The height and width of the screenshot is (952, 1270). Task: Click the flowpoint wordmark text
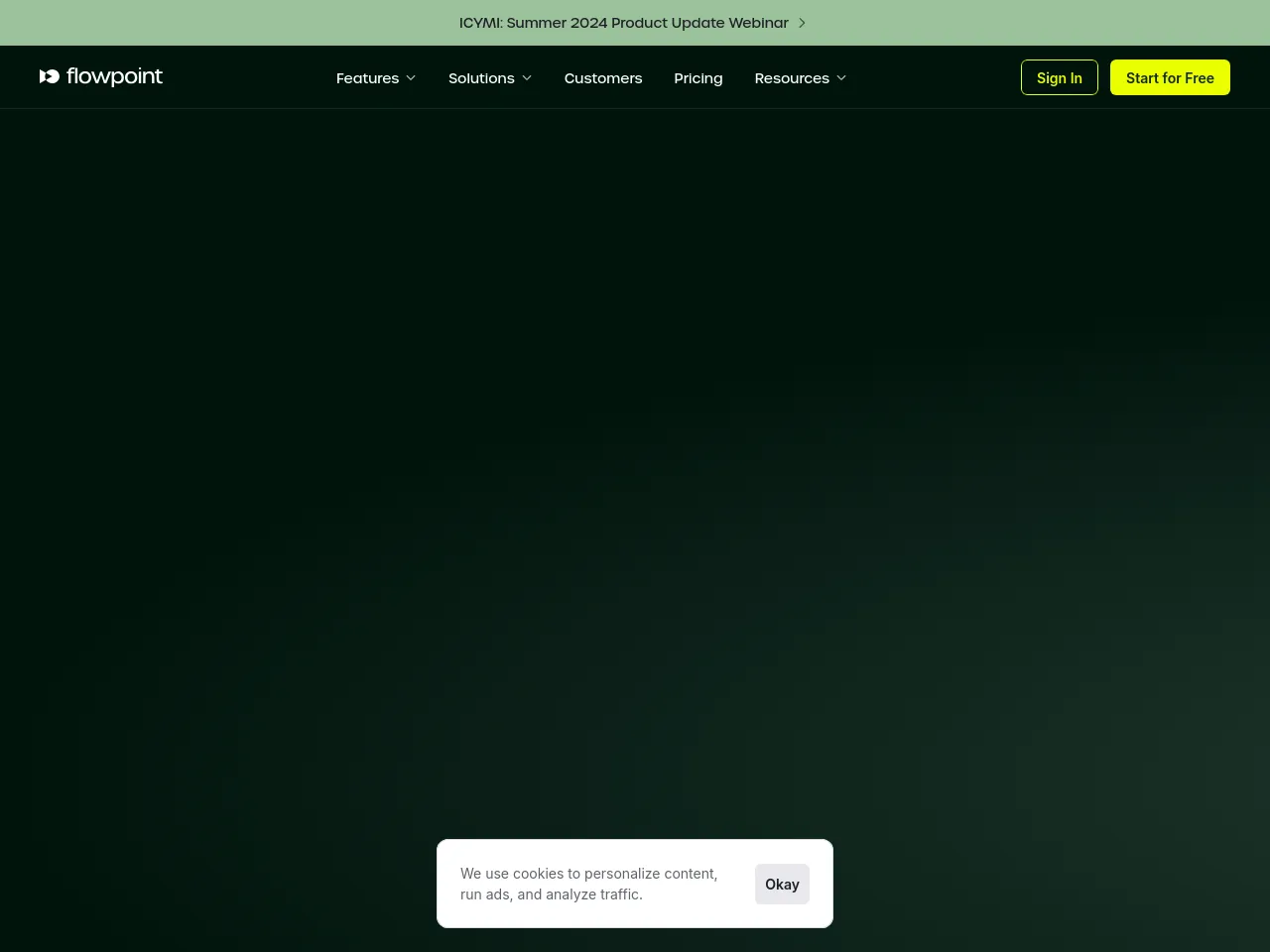pyautogui.click(x=114, y=76)
